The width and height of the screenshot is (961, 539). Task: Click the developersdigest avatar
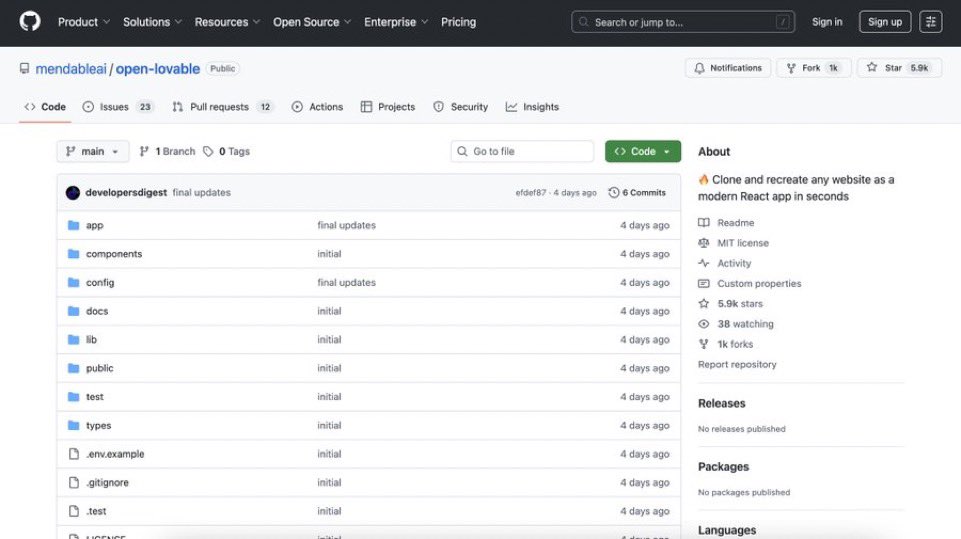(x=73, y=193)
